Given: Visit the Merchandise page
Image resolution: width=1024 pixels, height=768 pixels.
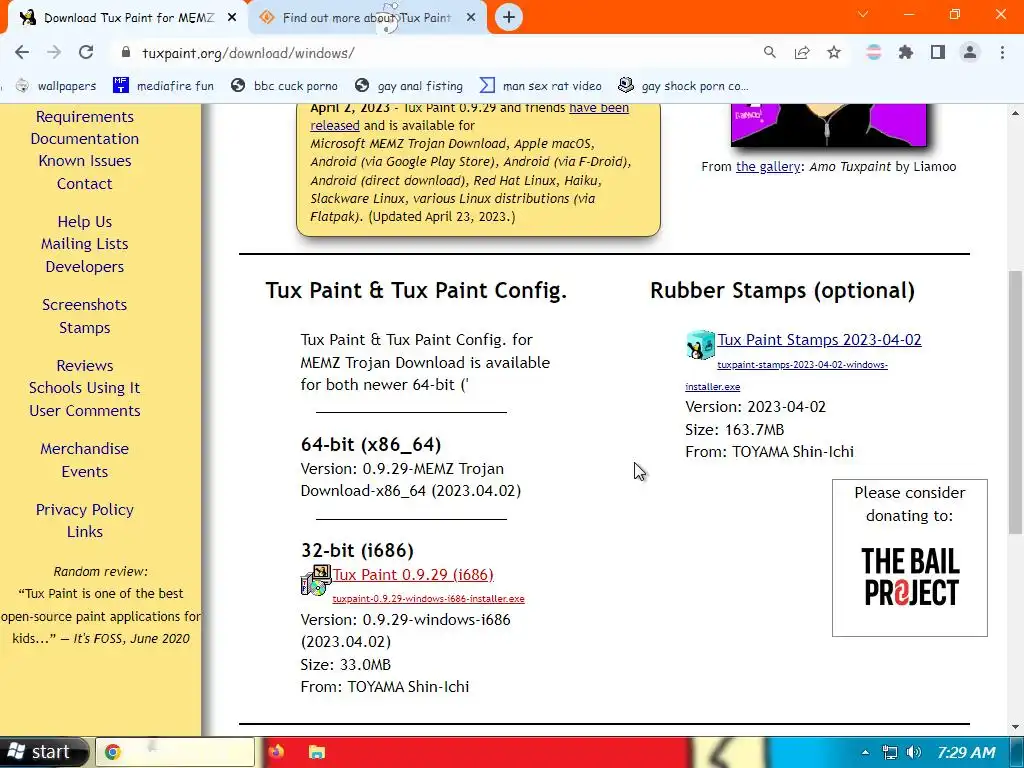Looking at the screenshot, I should (85, 449).
